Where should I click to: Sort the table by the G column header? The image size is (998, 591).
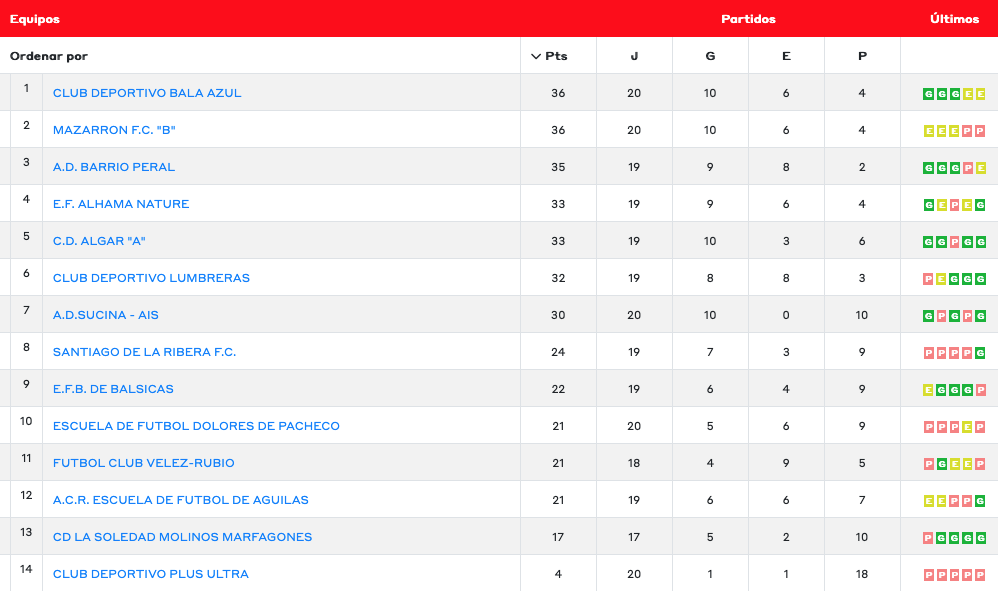710,56
